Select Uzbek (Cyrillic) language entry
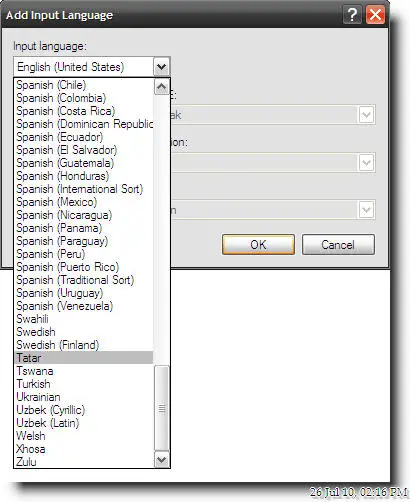Screen dimensions: 410x502 84,410
